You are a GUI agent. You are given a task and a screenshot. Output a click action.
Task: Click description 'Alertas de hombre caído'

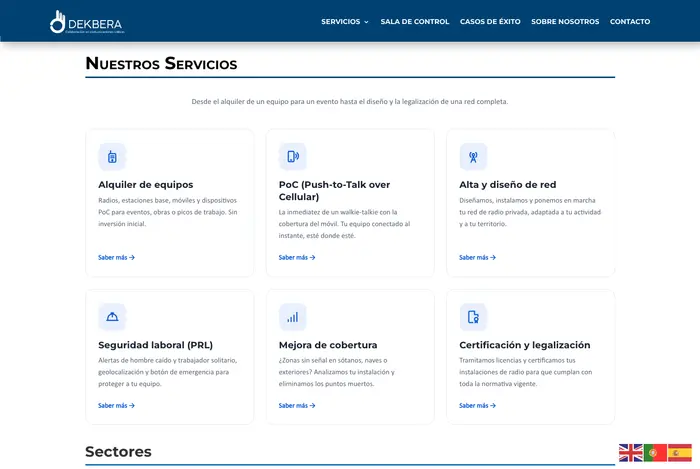click(x=168, y=372)
